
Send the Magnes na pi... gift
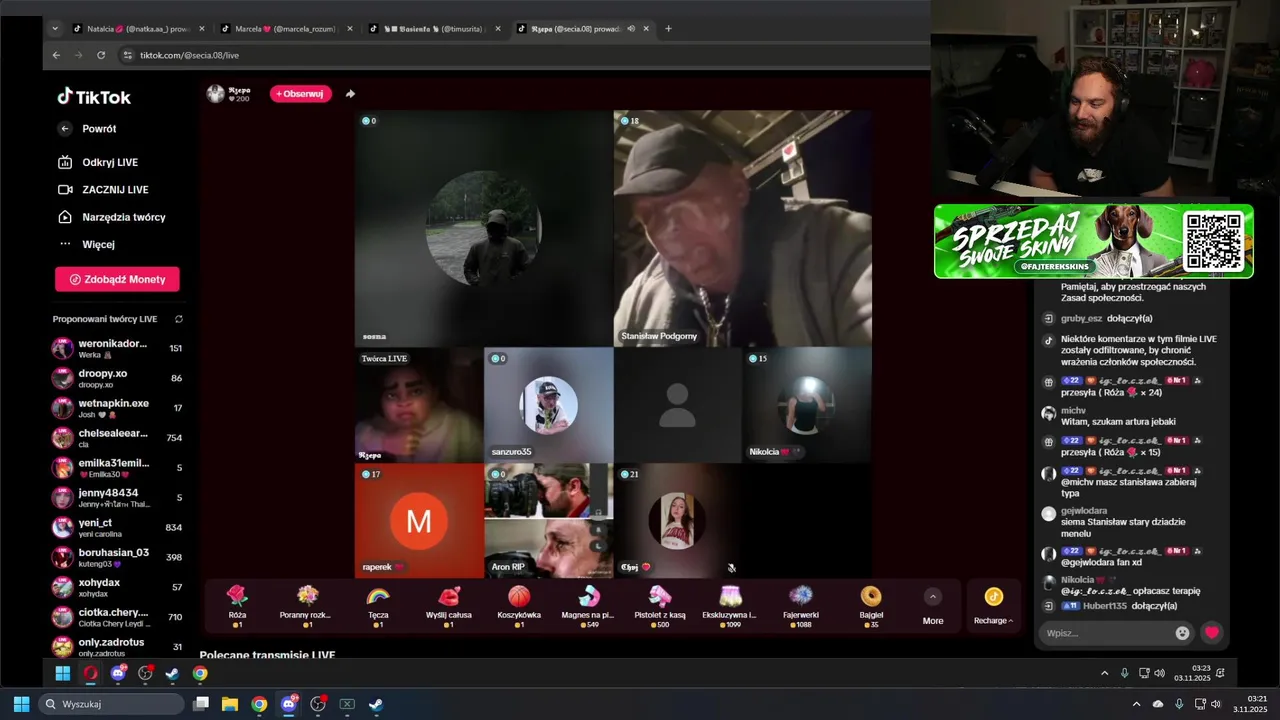(589, 605)
